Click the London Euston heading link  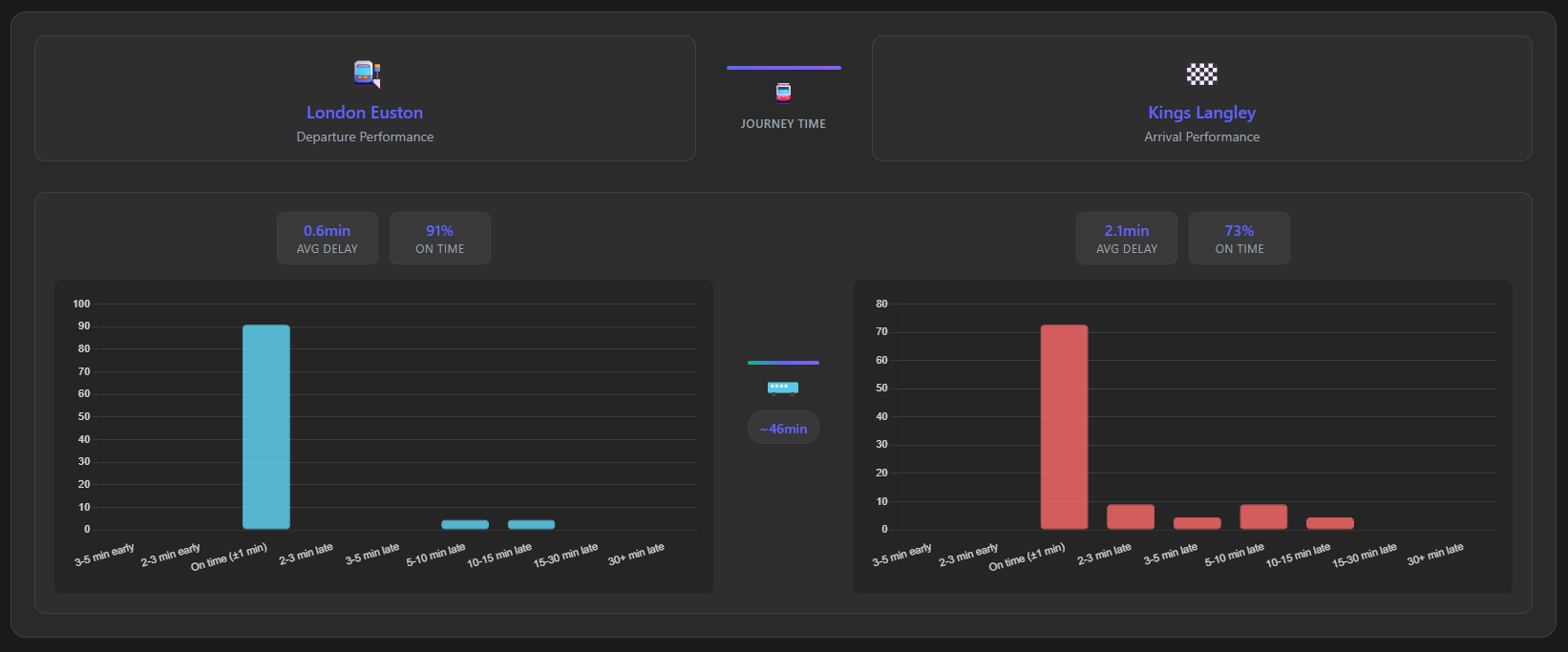tap(365, 113)
